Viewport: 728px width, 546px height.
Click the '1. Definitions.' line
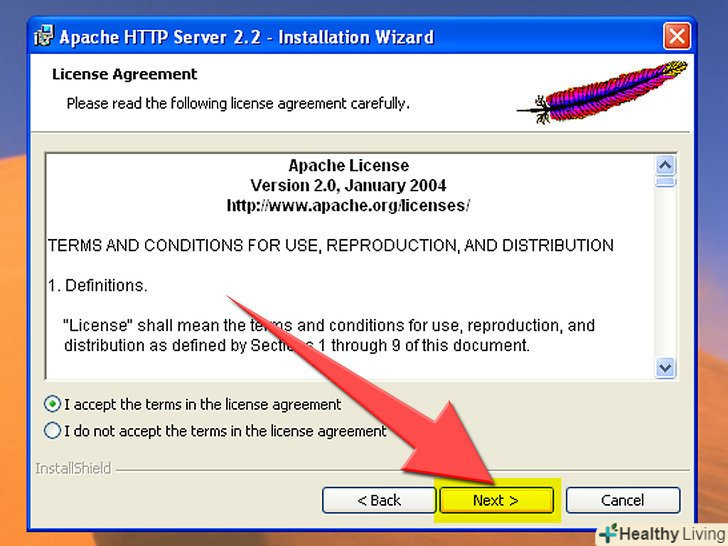coord(98,285)
